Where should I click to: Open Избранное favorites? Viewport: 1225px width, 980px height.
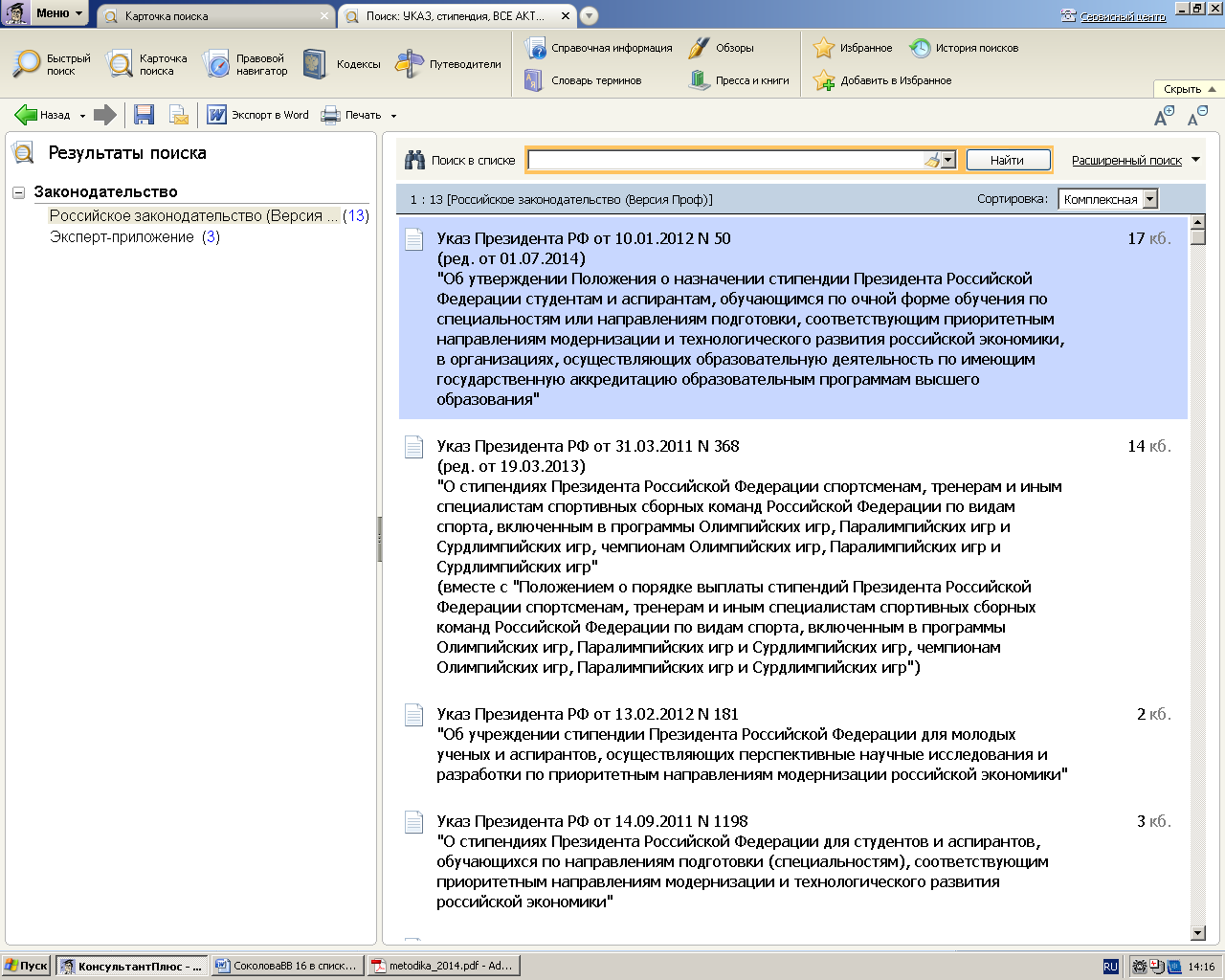point(853,48)
